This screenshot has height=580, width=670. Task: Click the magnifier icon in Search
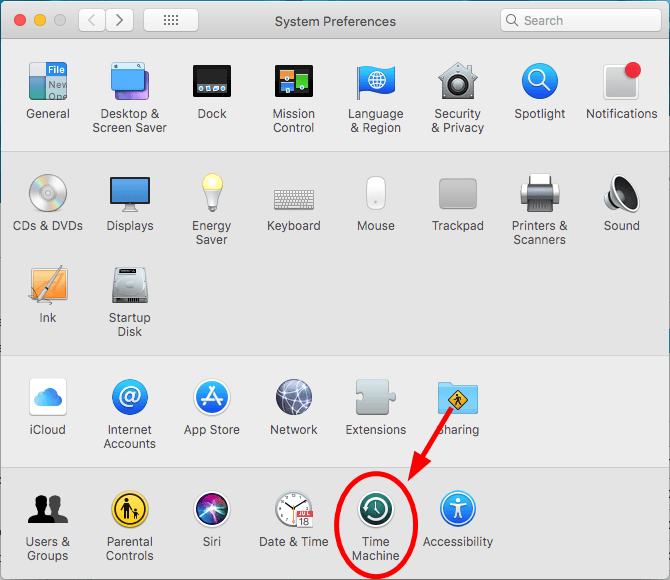(512, 20)
